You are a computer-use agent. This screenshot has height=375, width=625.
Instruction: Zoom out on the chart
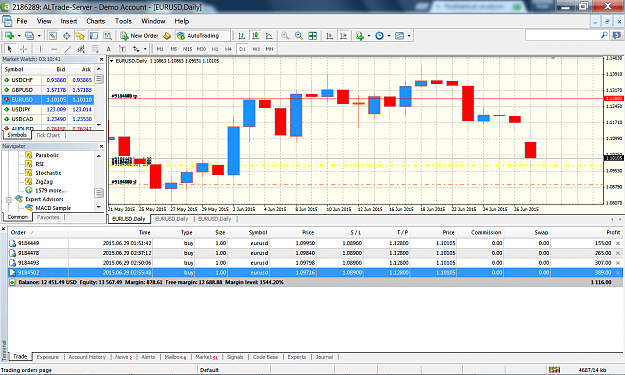tap(299, 36)
